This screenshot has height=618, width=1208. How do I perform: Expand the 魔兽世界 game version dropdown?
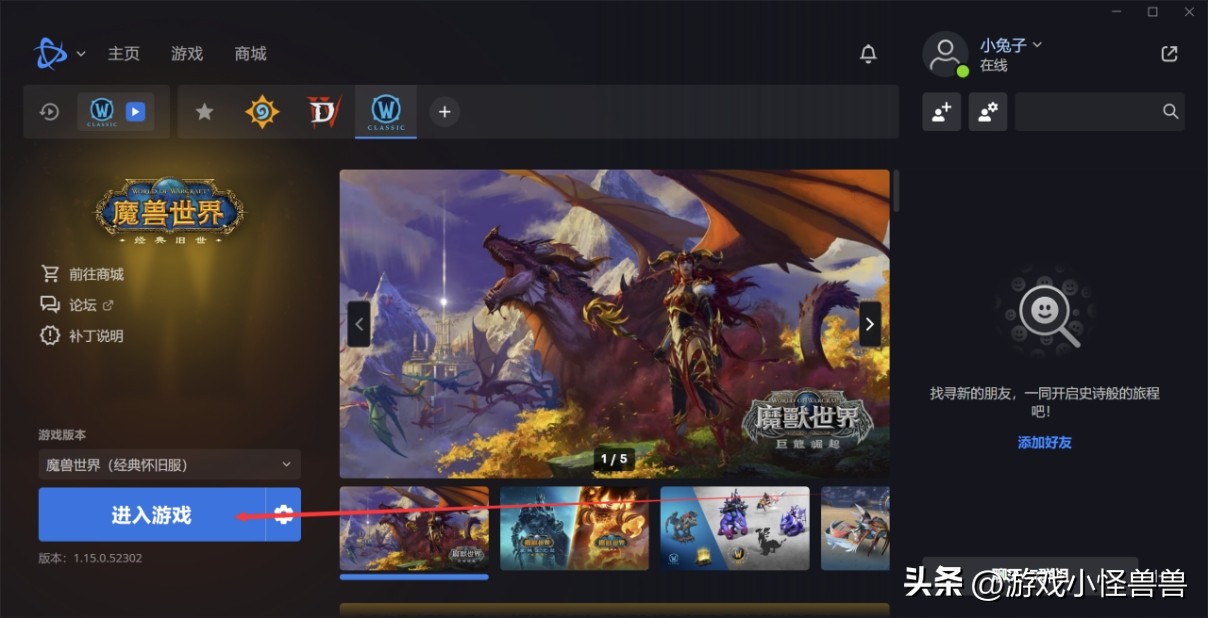[169, 465]
